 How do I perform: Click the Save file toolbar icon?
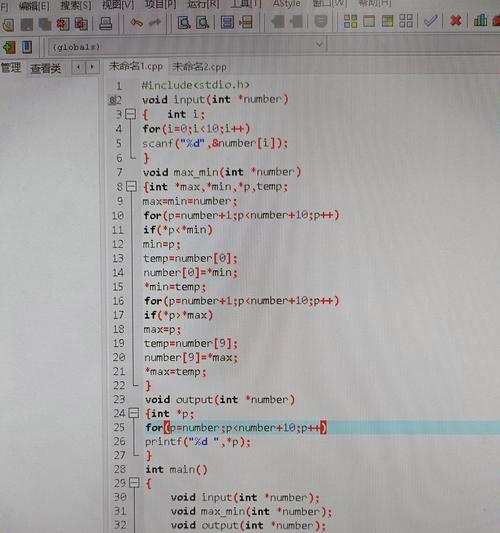[27, 24]
